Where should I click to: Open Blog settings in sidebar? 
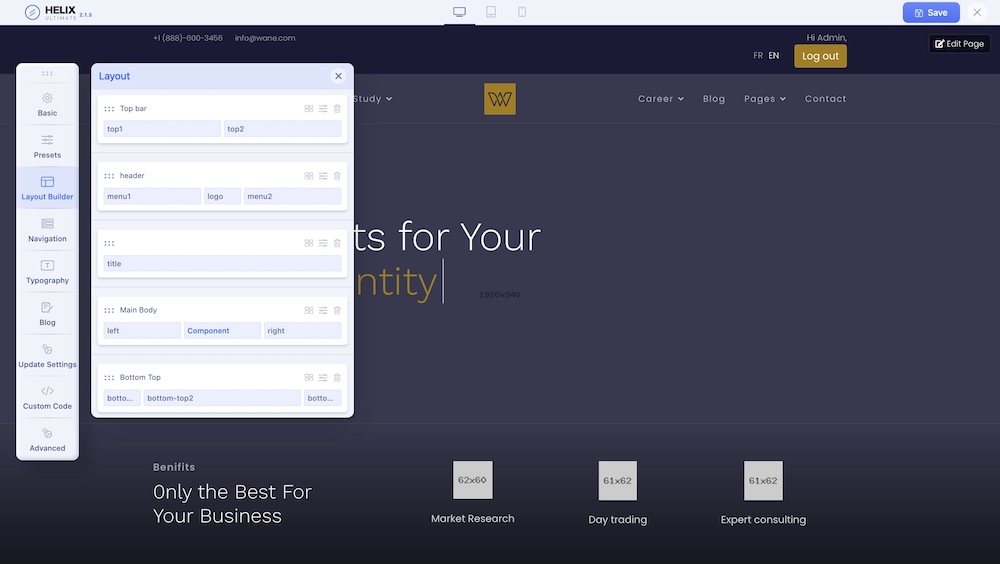[x=47, y=314]
